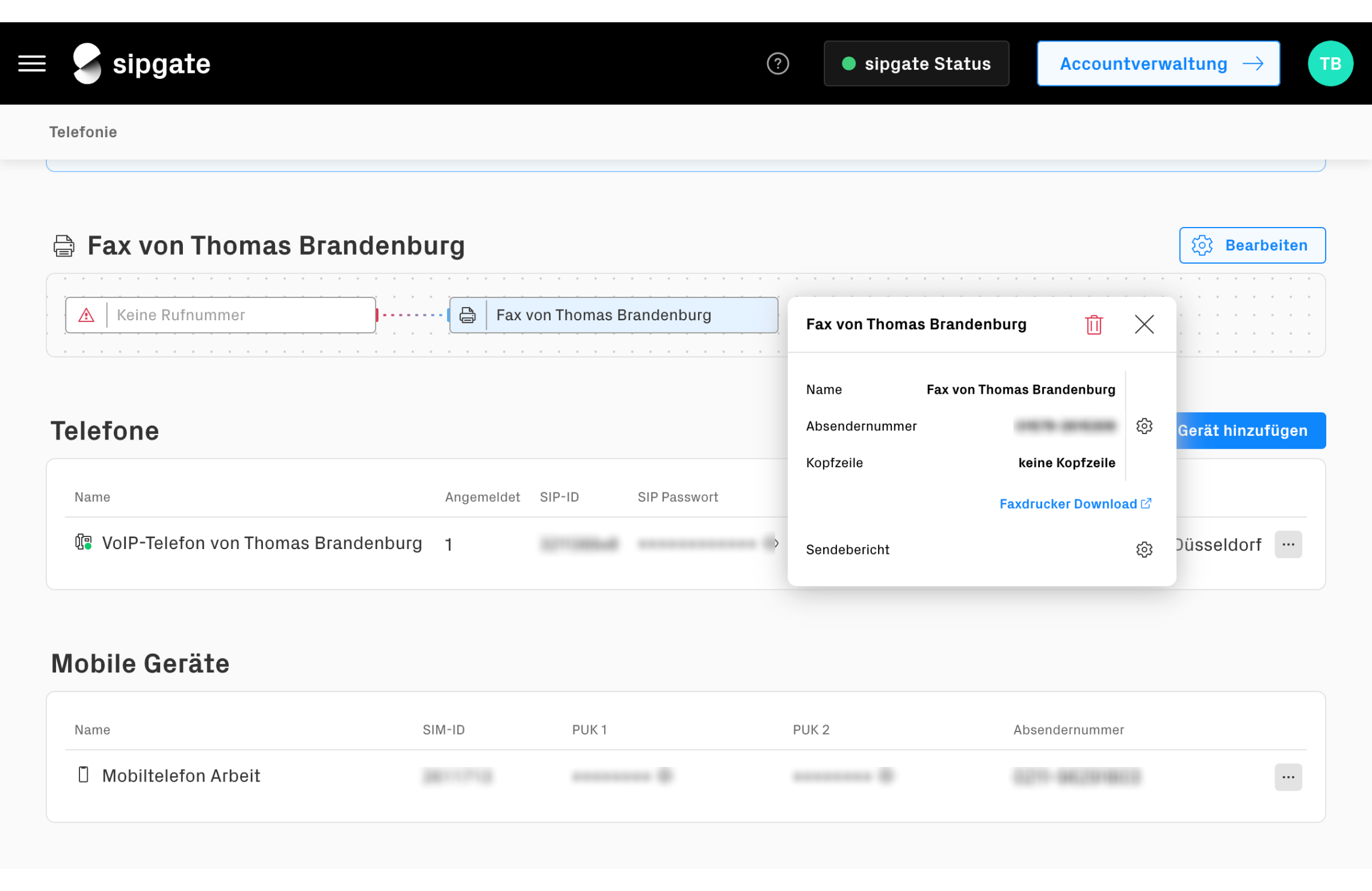
Task: Click the fax printer icon in routing block
Action: tap(468, 315)
